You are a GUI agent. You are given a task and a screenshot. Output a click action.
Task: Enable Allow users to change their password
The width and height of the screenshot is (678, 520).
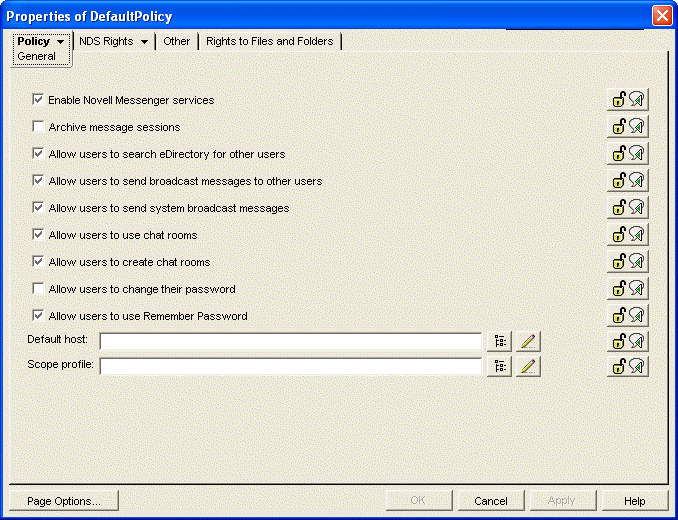(38, 288)
